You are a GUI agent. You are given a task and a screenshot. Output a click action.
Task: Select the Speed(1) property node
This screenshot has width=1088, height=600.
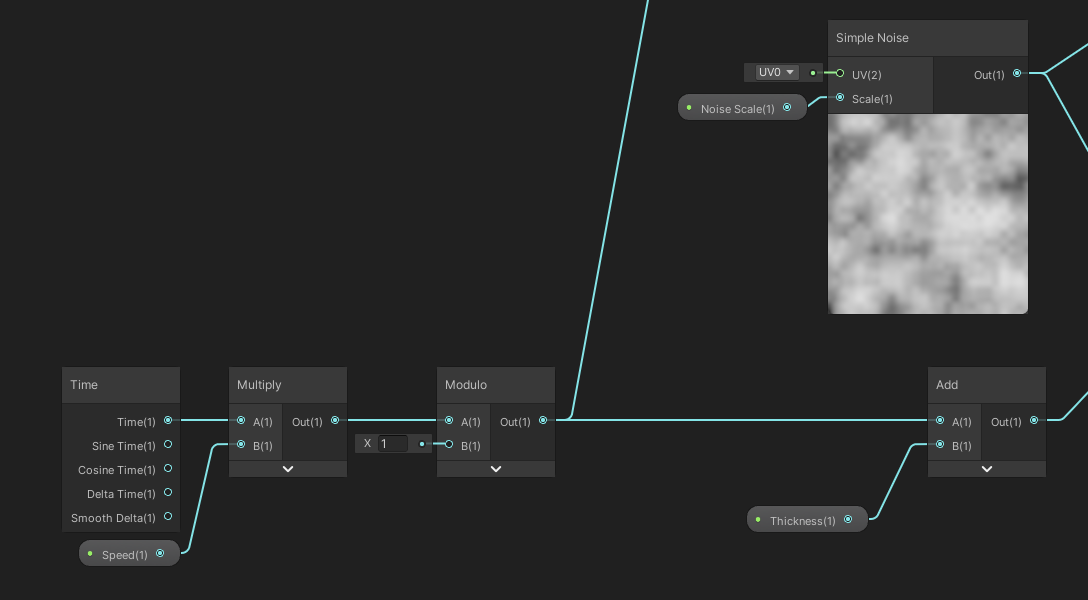coord(125,554)
